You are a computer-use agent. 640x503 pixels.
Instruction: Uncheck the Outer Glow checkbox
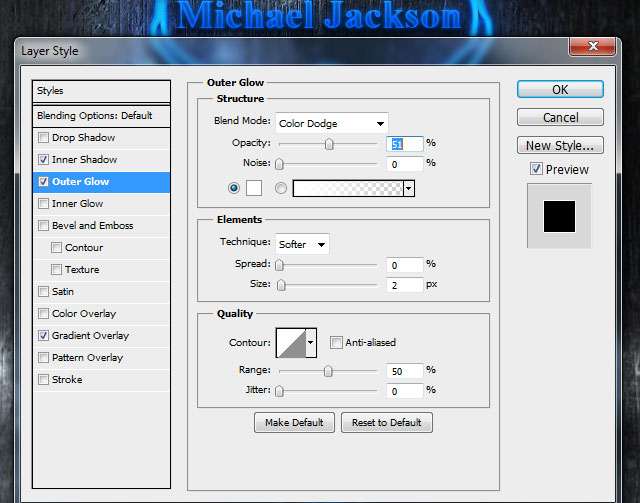coord(43,182)
